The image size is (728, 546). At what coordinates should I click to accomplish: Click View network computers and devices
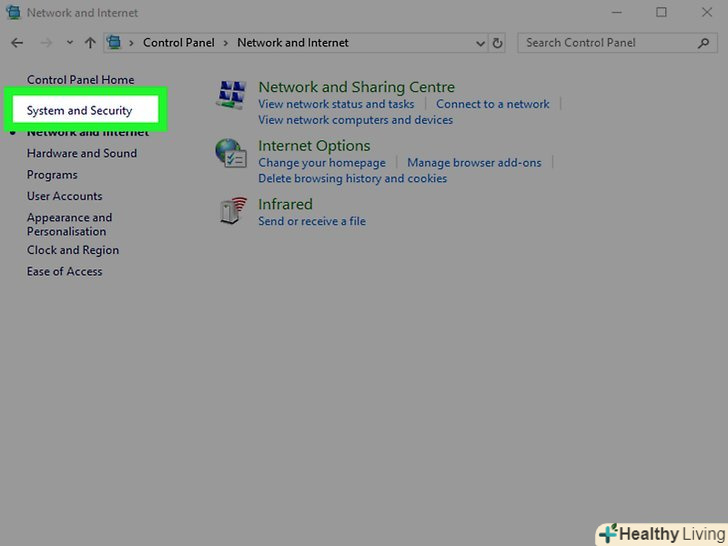coord(356,120)
